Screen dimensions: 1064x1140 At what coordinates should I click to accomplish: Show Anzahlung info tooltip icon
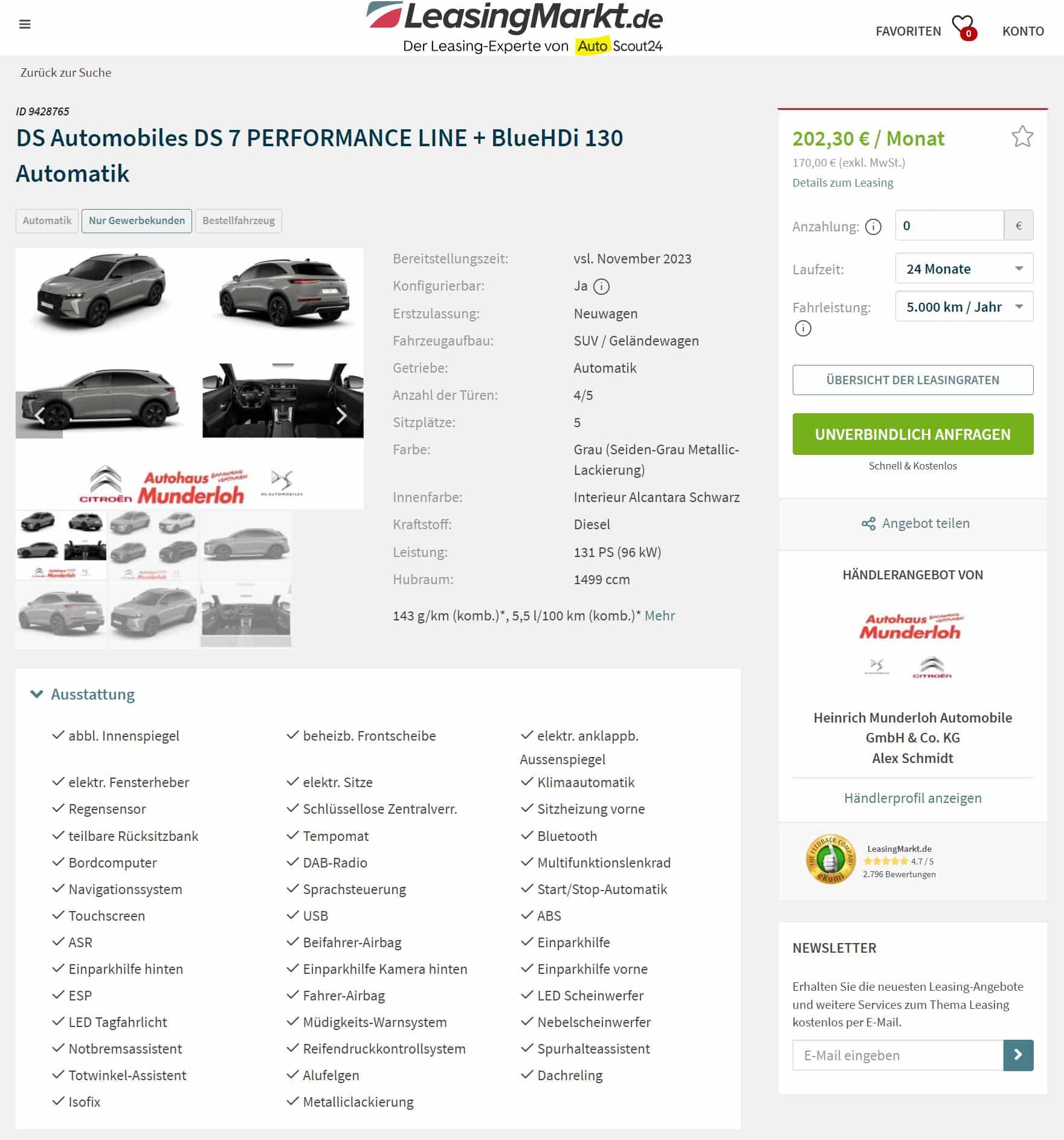pyautogui.click(x=873, y=227)
